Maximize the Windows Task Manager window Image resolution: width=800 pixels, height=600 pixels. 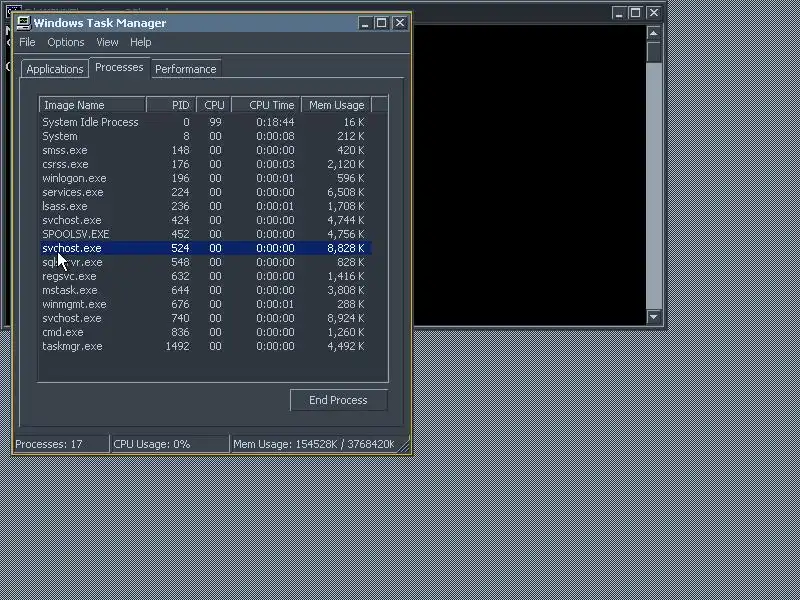(x=382, y=23)
